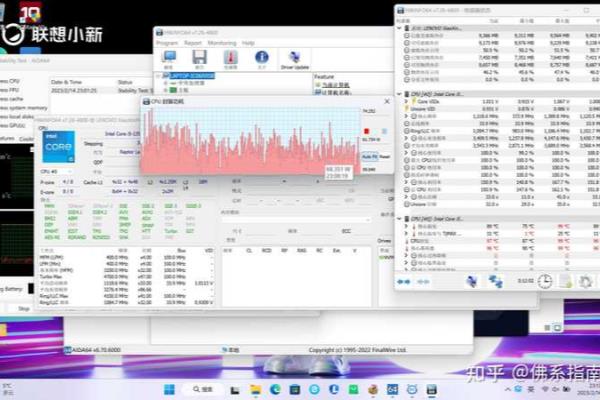Image resolution: width=600 pixels, height=400 pixels.
Task: Click the clock icon in sensor window toolbar
Action: [545, 281]
